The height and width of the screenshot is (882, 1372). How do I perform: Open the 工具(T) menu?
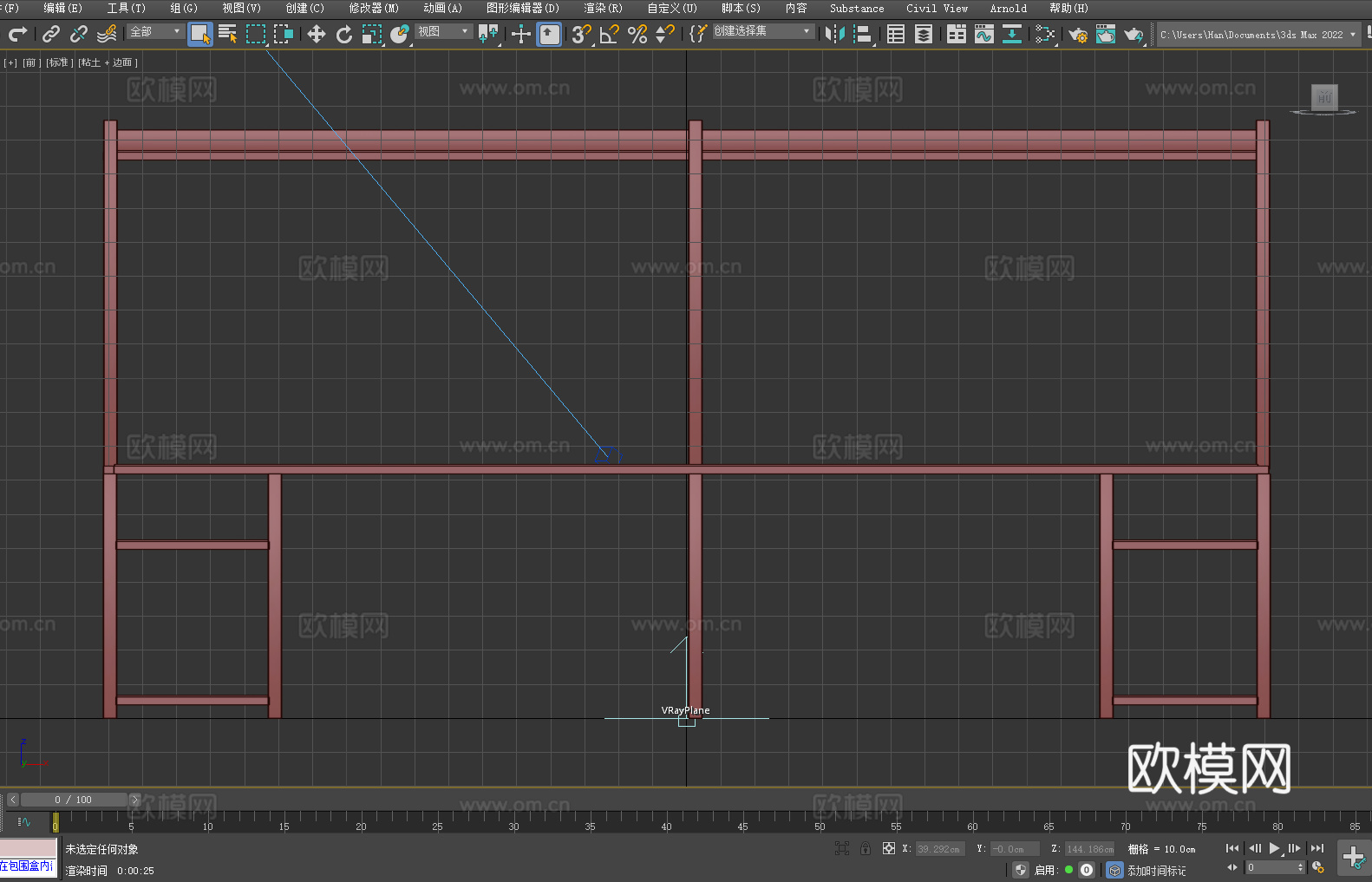click(126, 8)
